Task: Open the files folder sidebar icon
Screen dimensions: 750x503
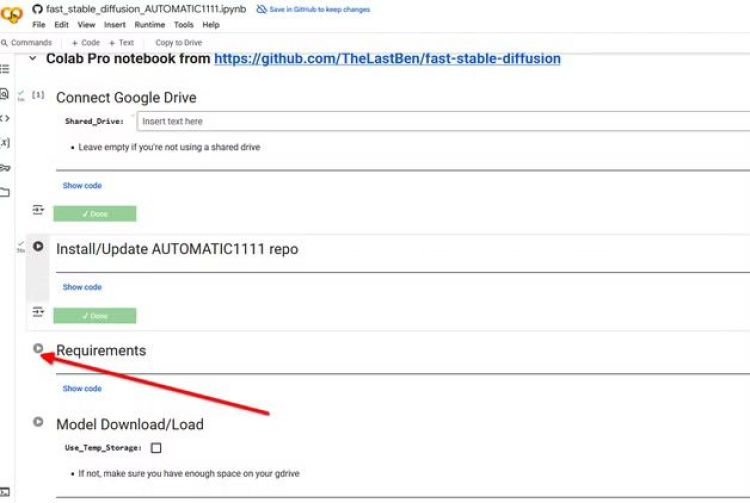Action: coord(5,192)
